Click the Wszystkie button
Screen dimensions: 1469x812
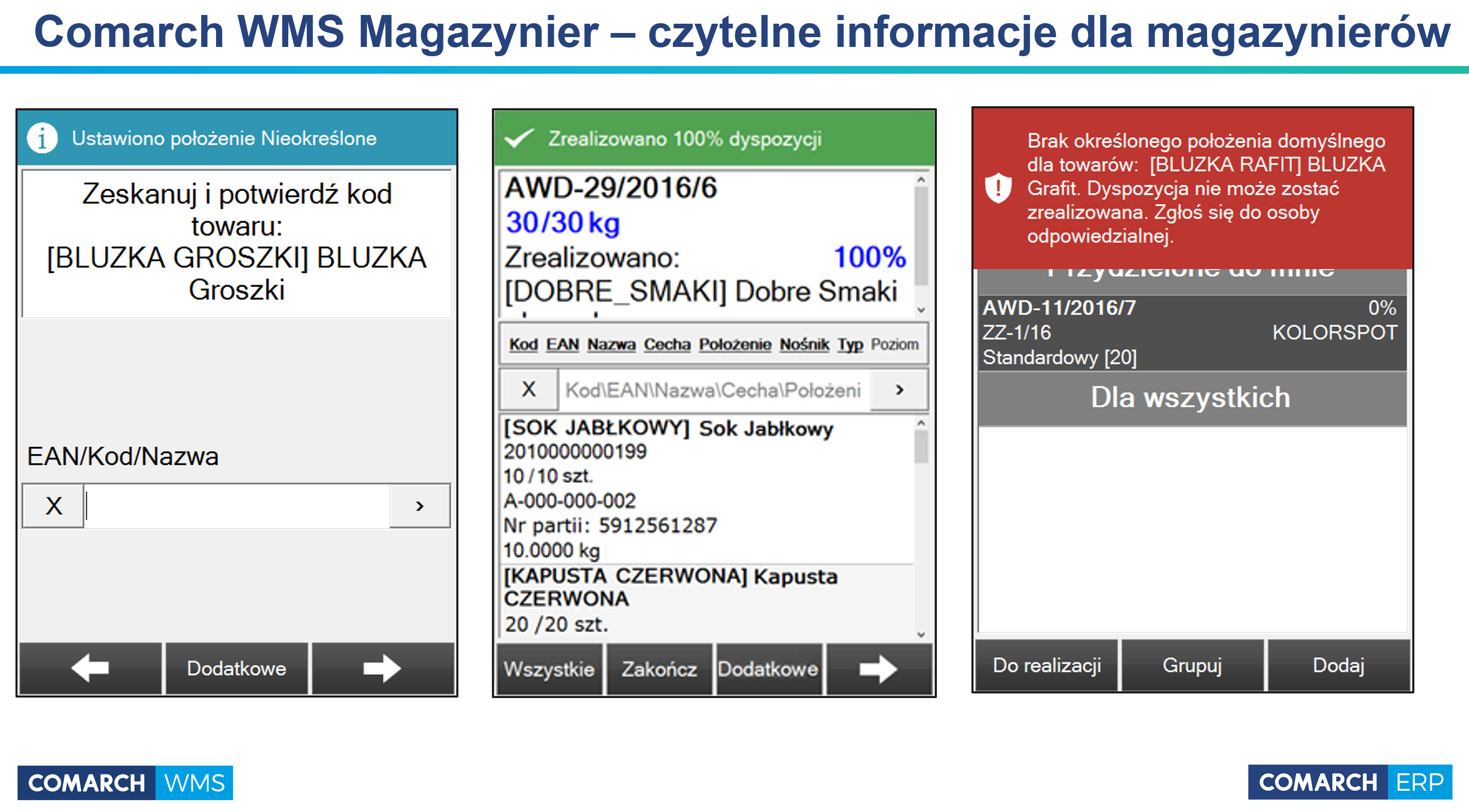tap(549, 669)
